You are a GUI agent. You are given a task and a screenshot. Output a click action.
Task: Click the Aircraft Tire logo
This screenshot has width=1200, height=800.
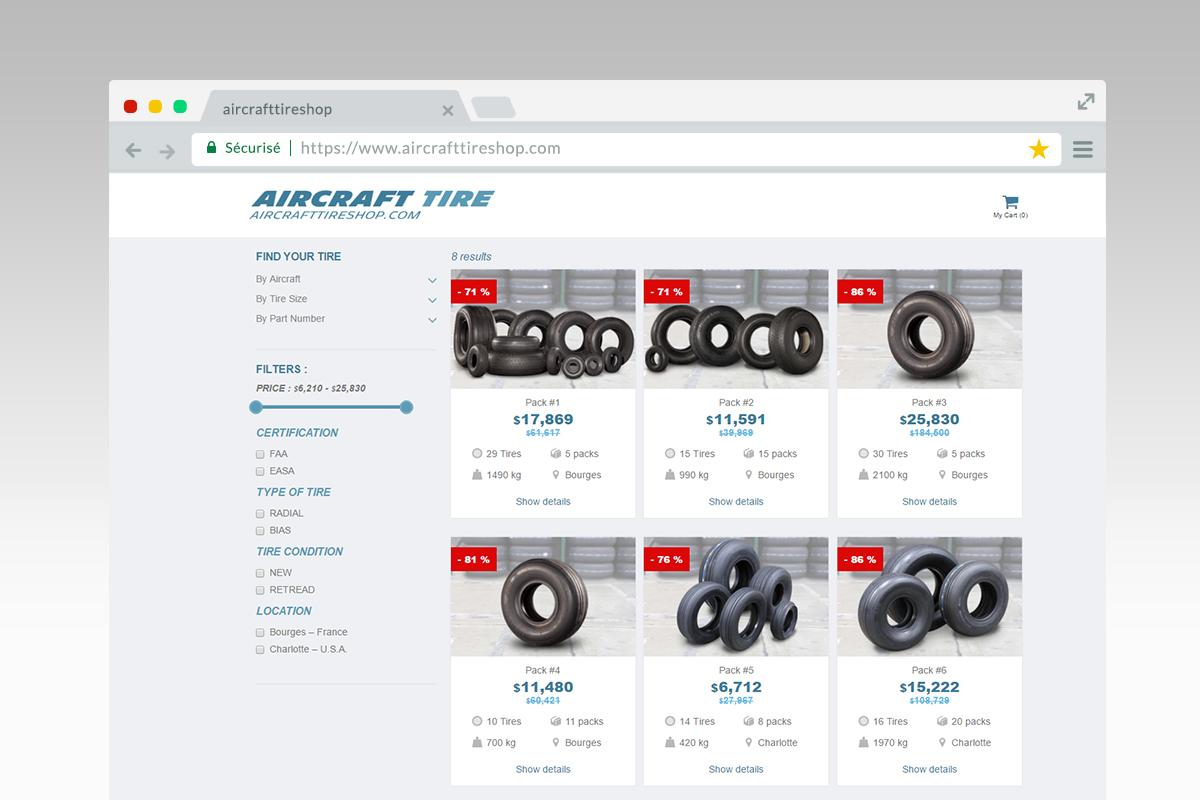tap(372, 205)
